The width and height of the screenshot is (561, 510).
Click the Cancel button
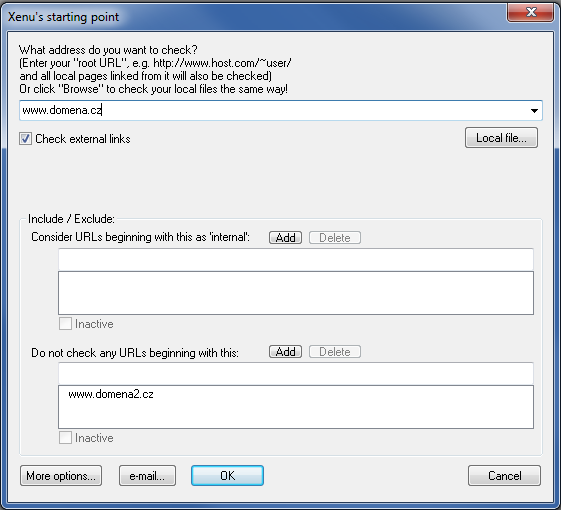click(504, 476)
